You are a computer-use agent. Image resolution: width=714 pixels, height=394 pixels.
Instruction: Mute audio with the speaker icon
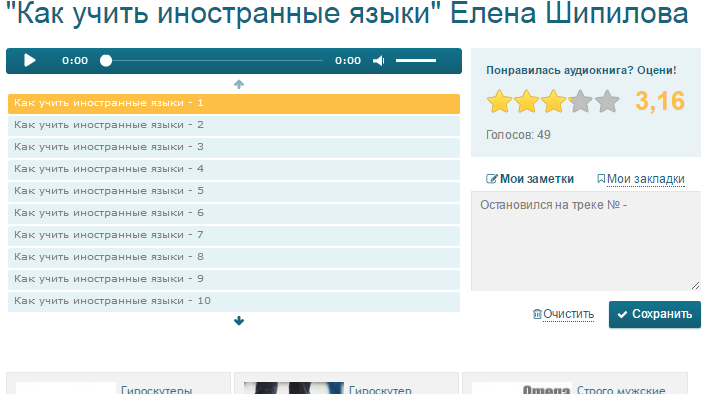tap(378, 61)
